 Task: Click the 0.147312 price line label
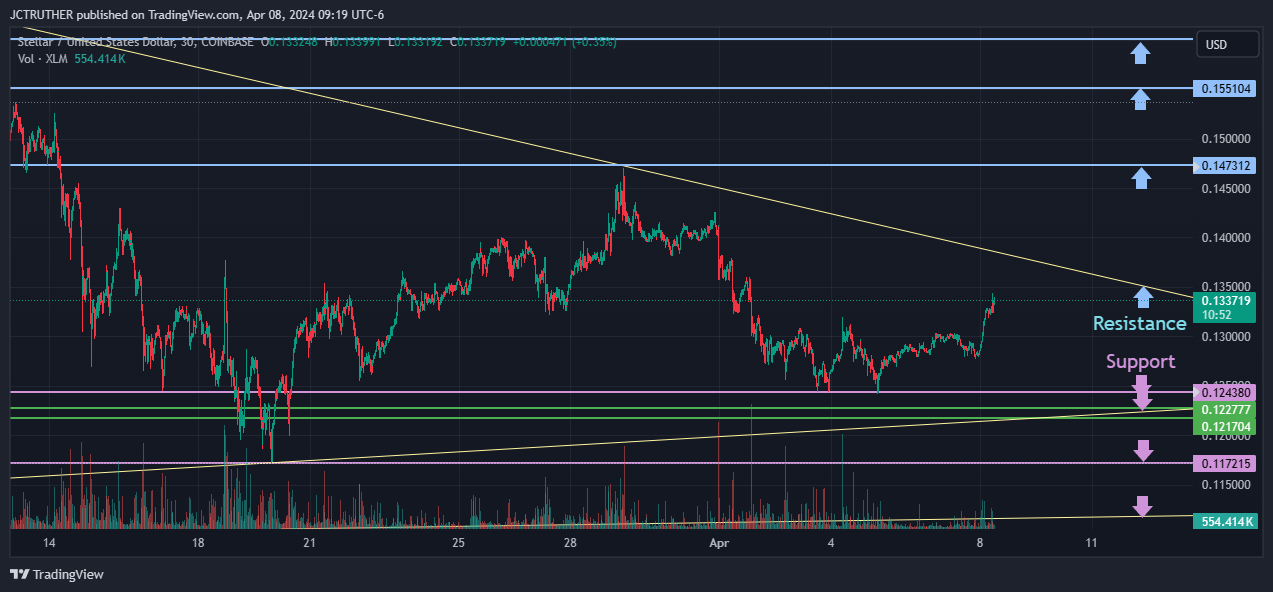(x=1224, y=165)
